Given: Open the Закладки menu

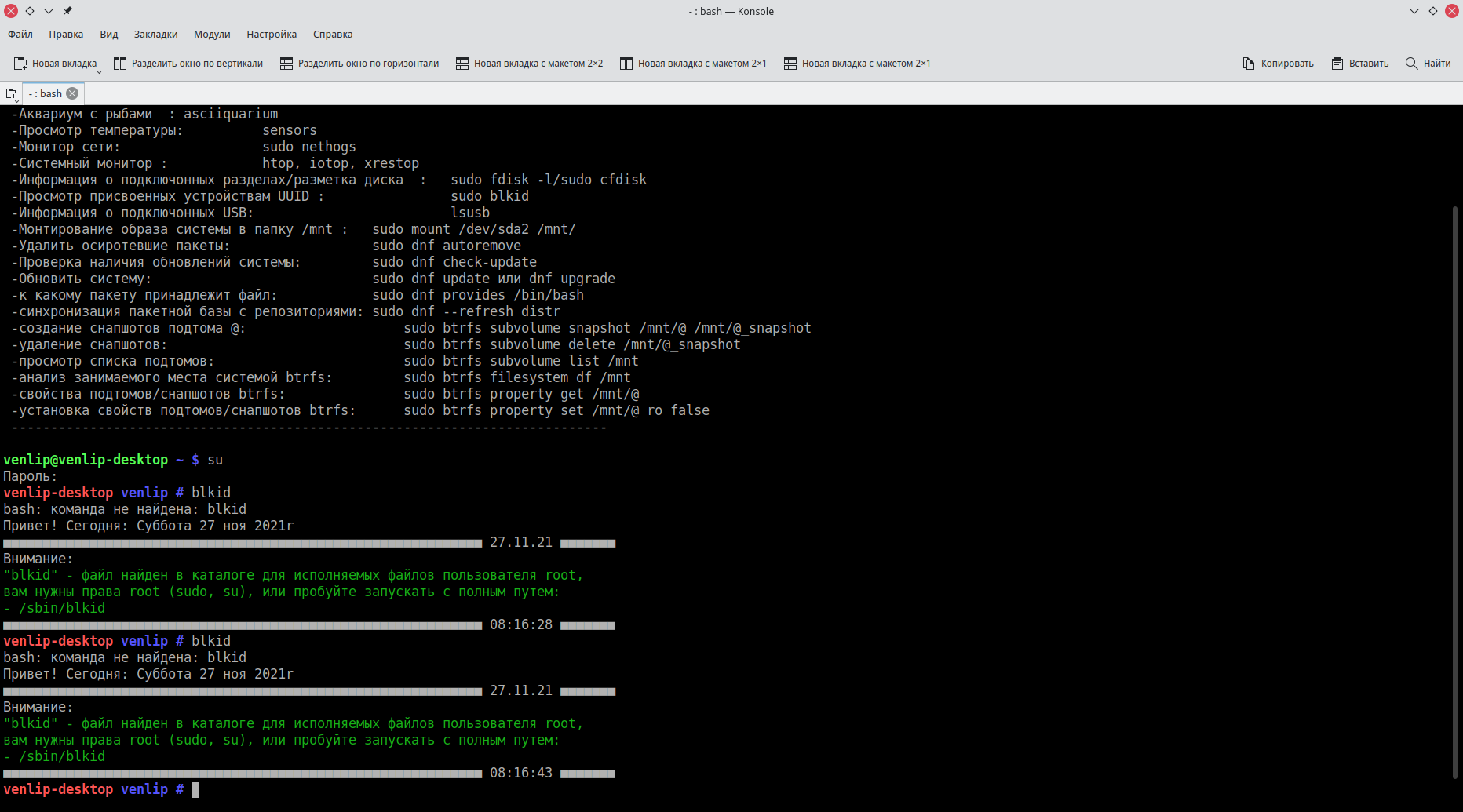Looking at the screenshot, I should (155, 35).
